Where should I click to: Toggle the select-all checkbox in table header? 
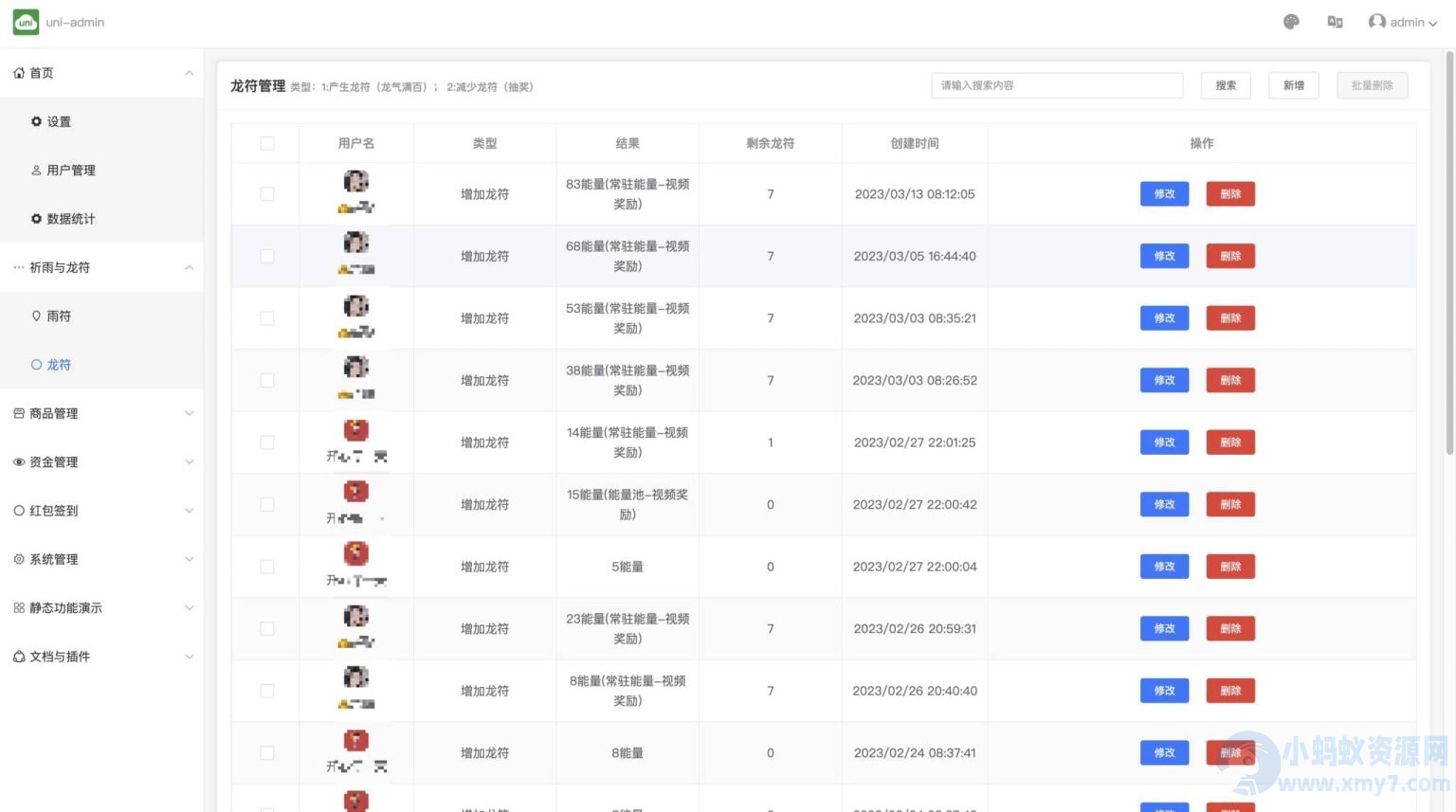(x=267, y=143)
